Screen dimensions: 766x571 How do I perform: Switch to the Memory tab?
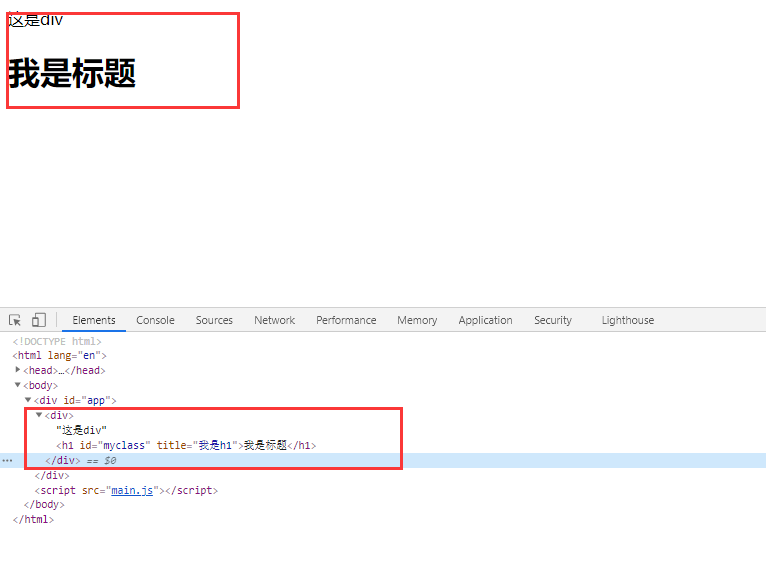point(417,320)
